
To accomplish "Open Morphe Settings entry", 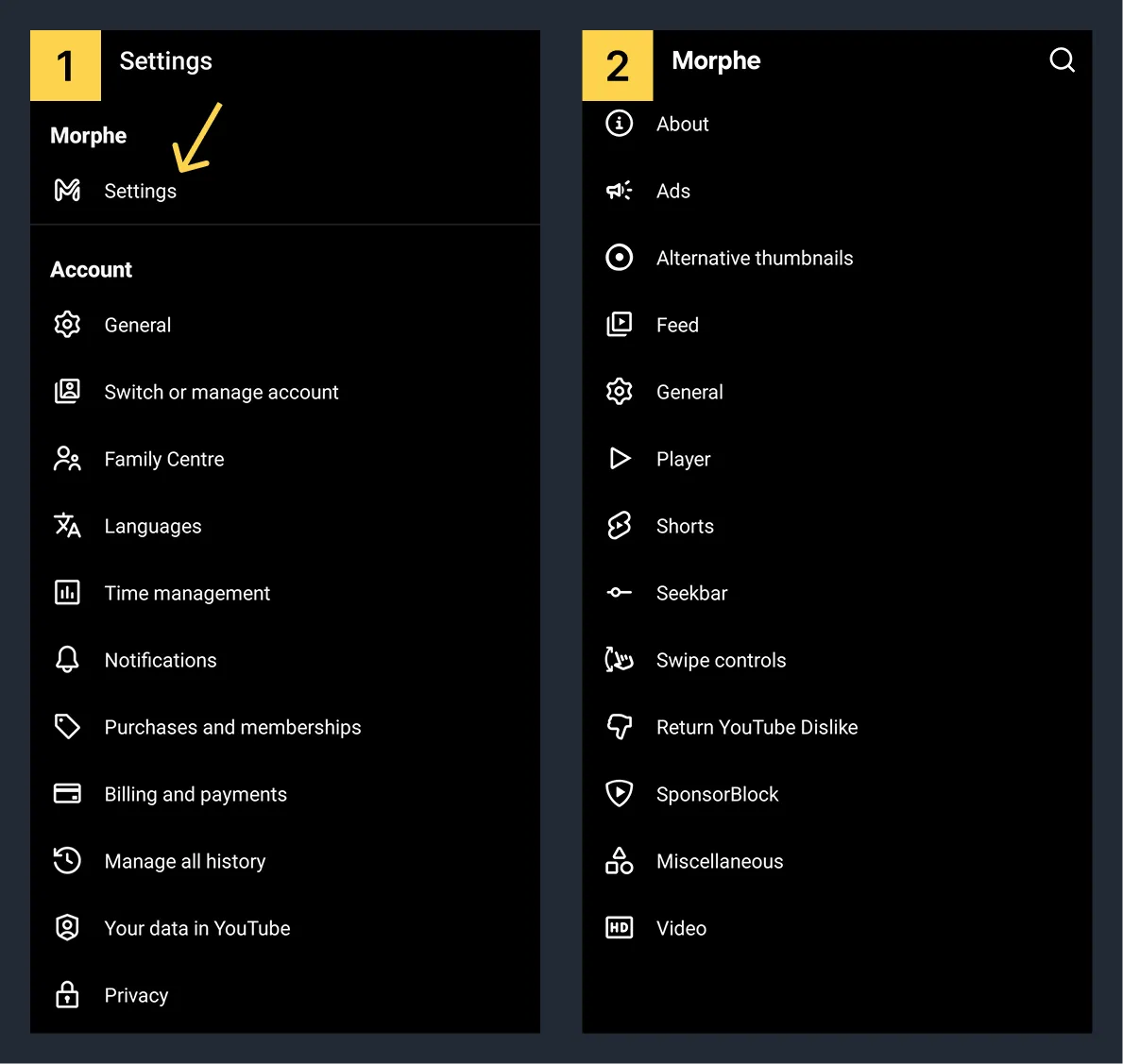I will [x=285, y=191].
